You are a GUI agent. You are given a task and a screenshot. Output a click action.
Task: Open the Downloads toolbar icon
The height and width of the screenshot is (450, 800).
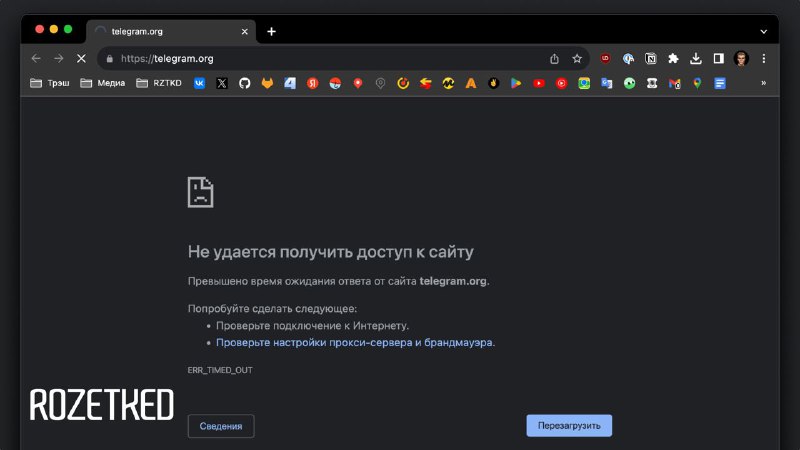tap(696, 58)
